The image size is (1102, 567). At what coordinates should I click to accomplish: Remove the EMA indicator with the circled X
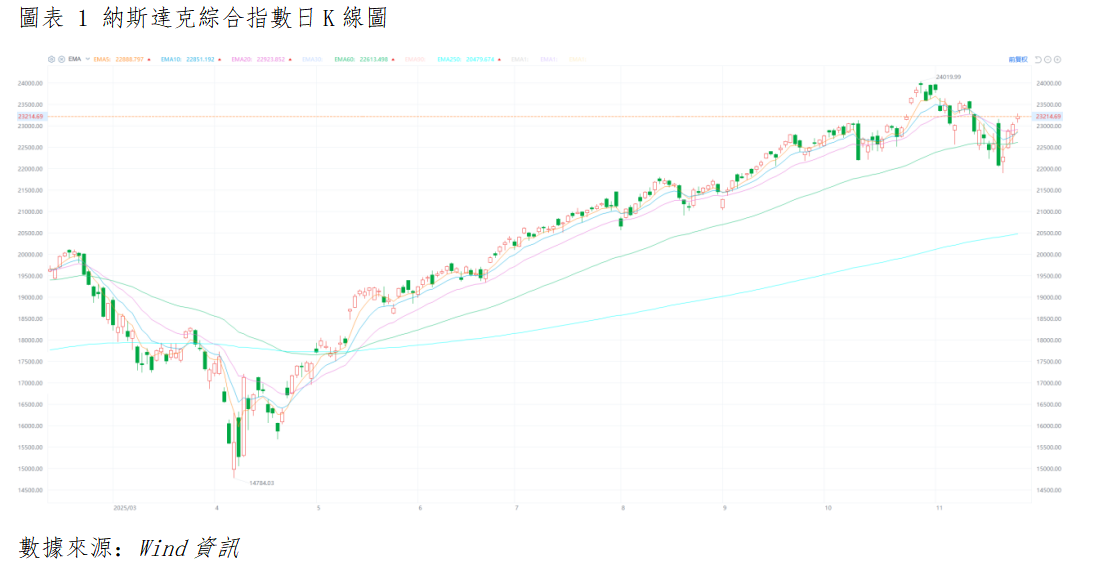tap(61, 60)
